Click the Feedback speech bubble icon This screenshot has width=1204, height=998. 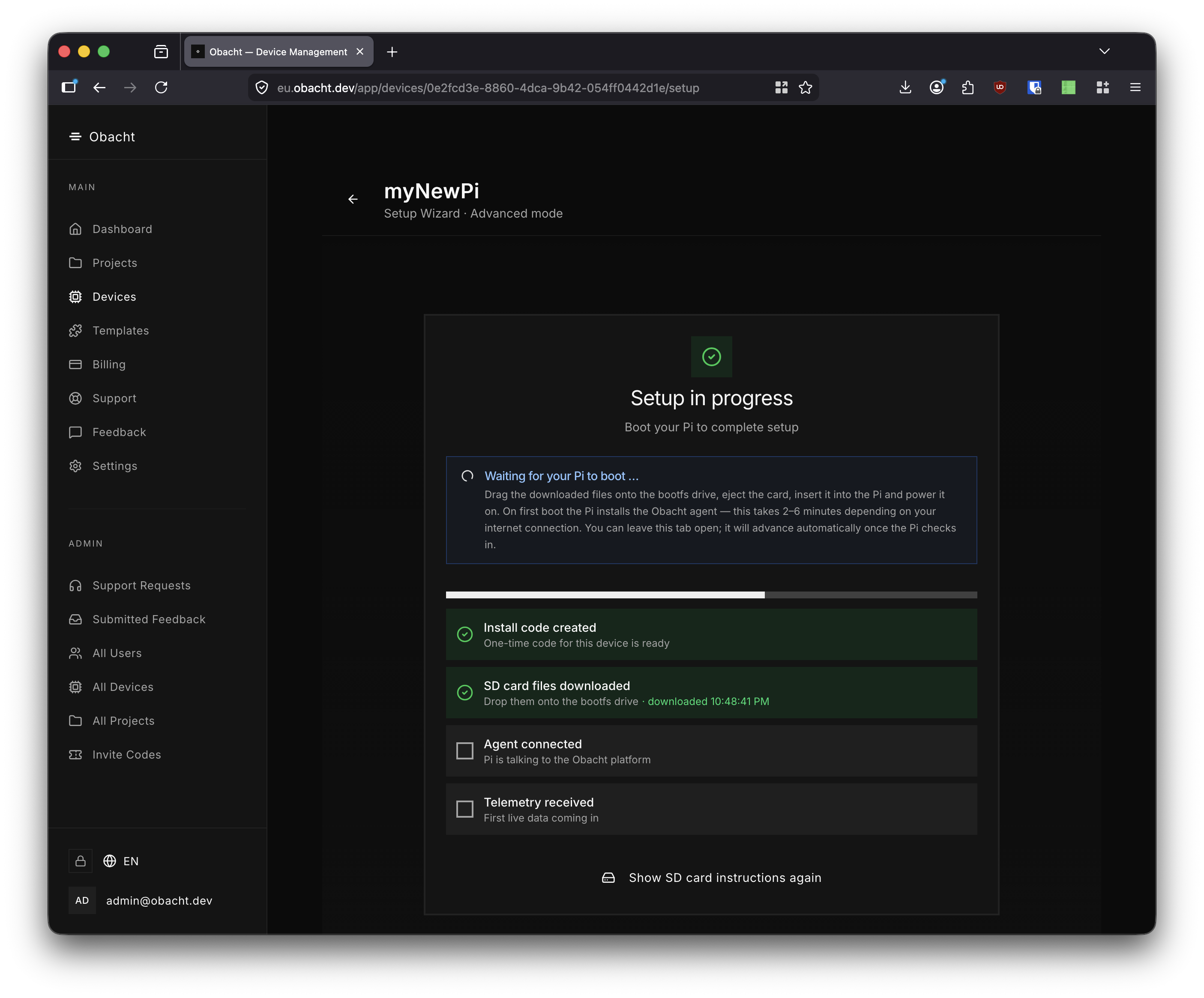tap(76, 432)
